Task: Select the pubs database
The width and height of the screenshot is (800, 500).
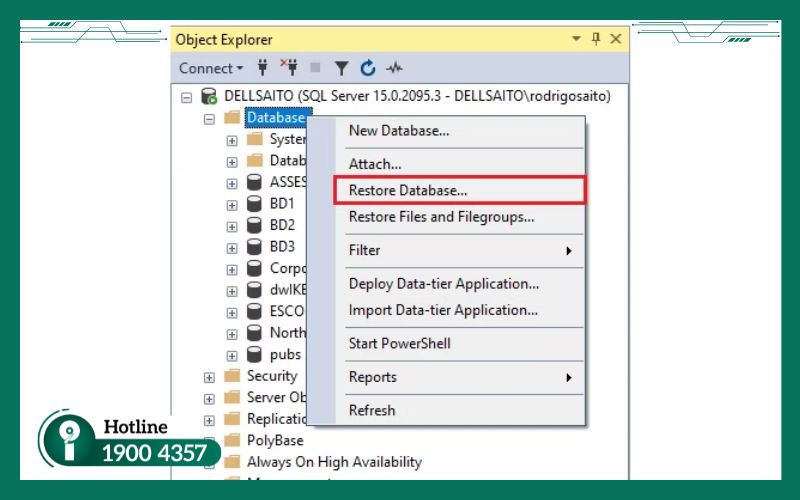Action: point(285,355)
